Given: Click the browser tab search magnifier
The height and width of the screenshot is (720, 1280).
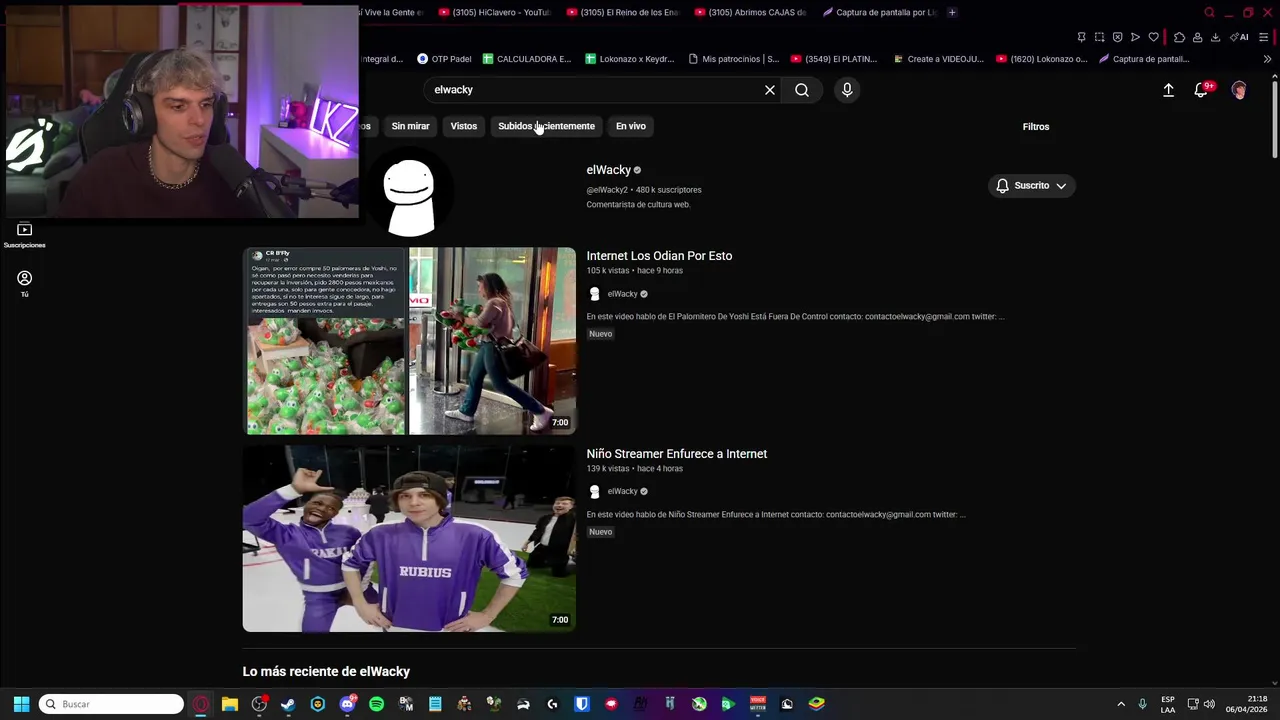Looking at the screenshot, I should coord(1209,12).
